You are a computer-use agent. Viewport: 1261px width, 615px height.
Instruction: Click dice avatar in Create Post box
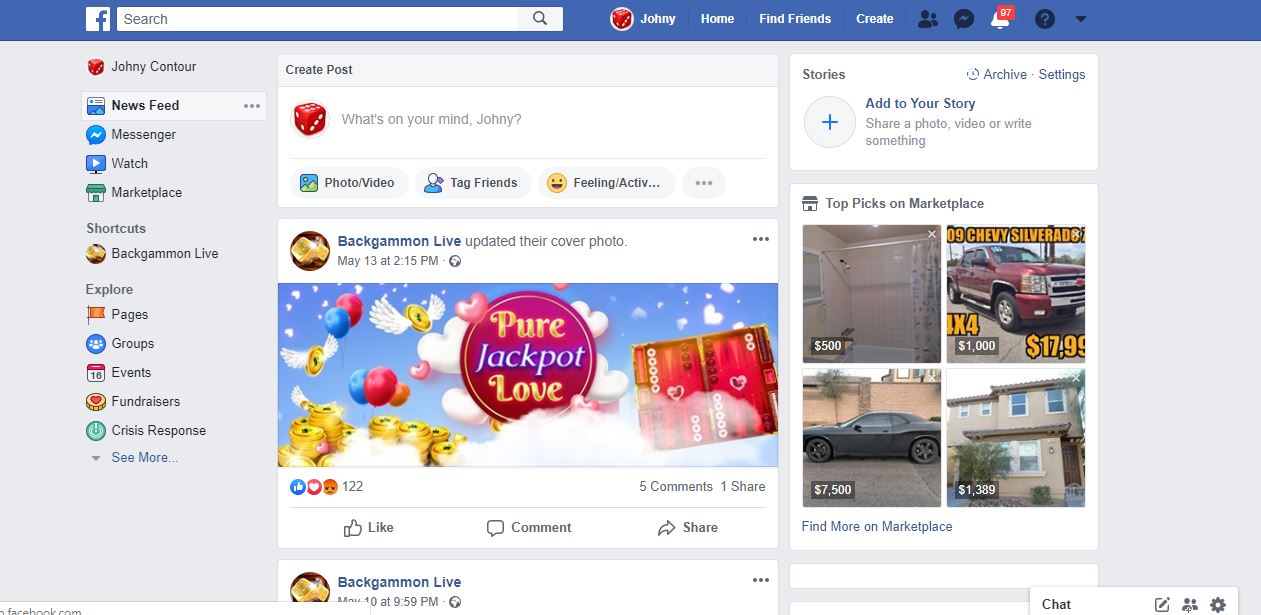[x=310, y=120]
